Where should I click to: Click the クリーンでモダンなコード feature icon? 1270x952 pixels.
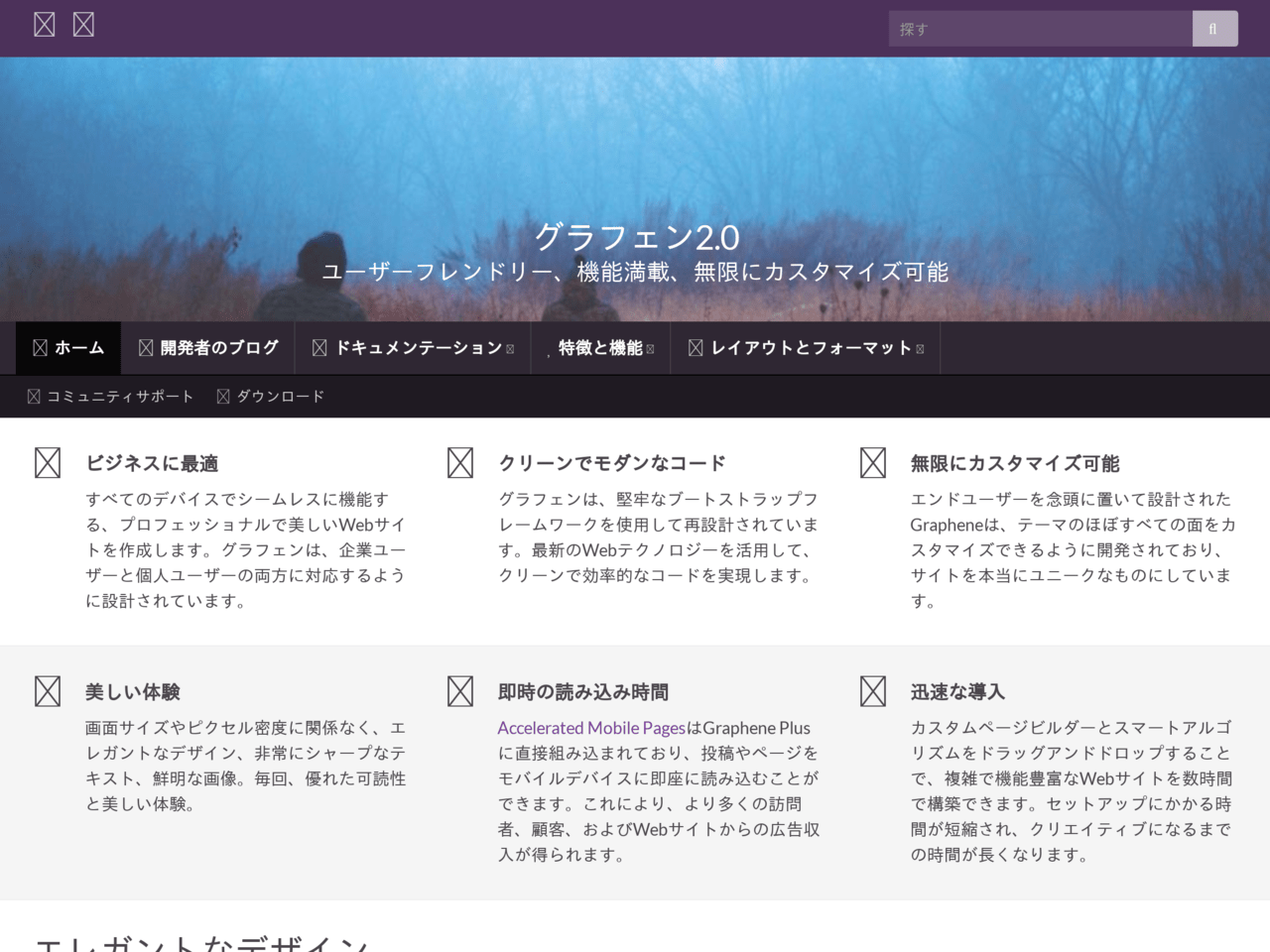pyautogui.click(x=460, y=463)
